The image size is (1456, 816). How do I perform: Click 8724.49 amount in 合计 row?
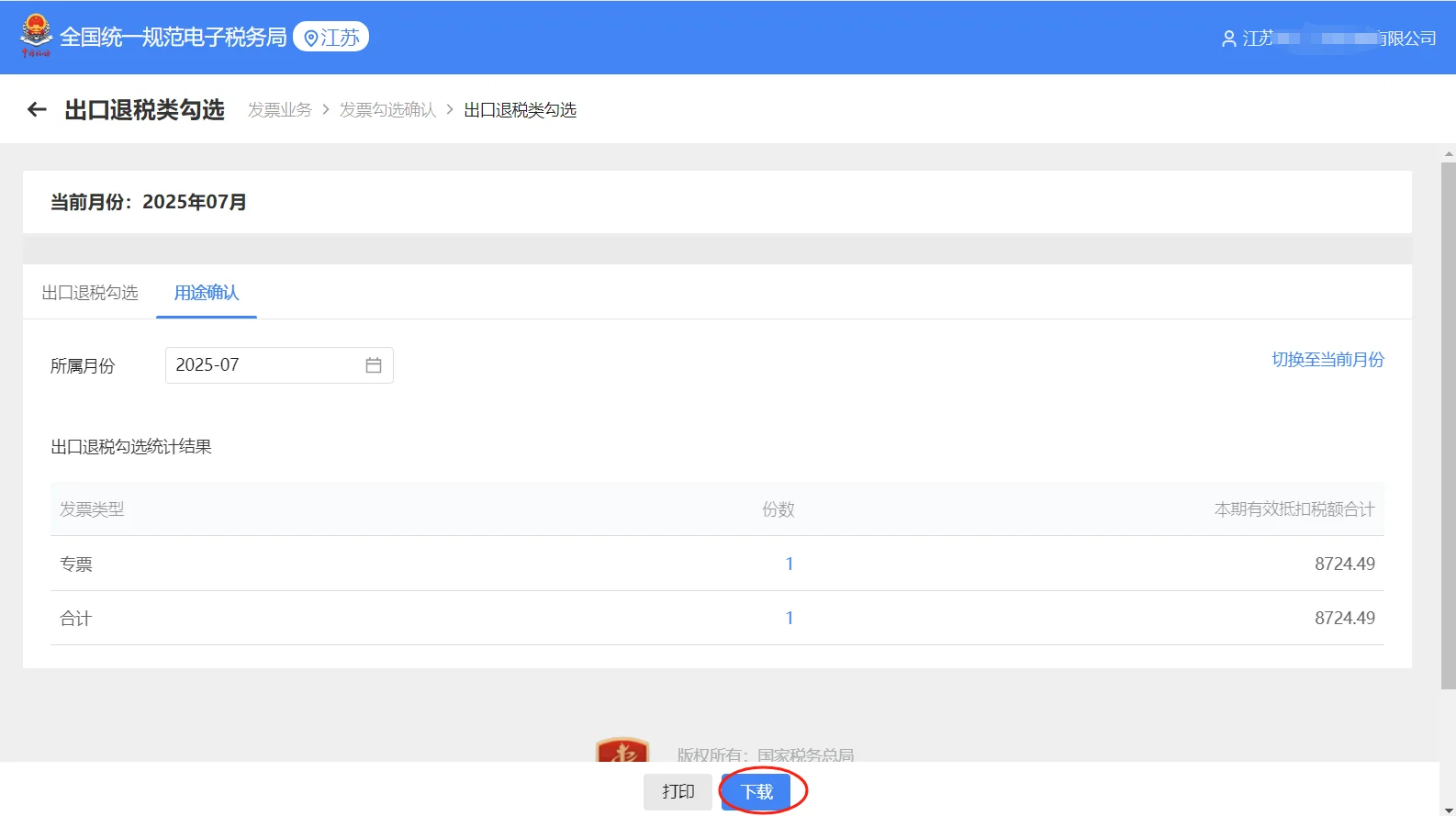click(1345, 618)
